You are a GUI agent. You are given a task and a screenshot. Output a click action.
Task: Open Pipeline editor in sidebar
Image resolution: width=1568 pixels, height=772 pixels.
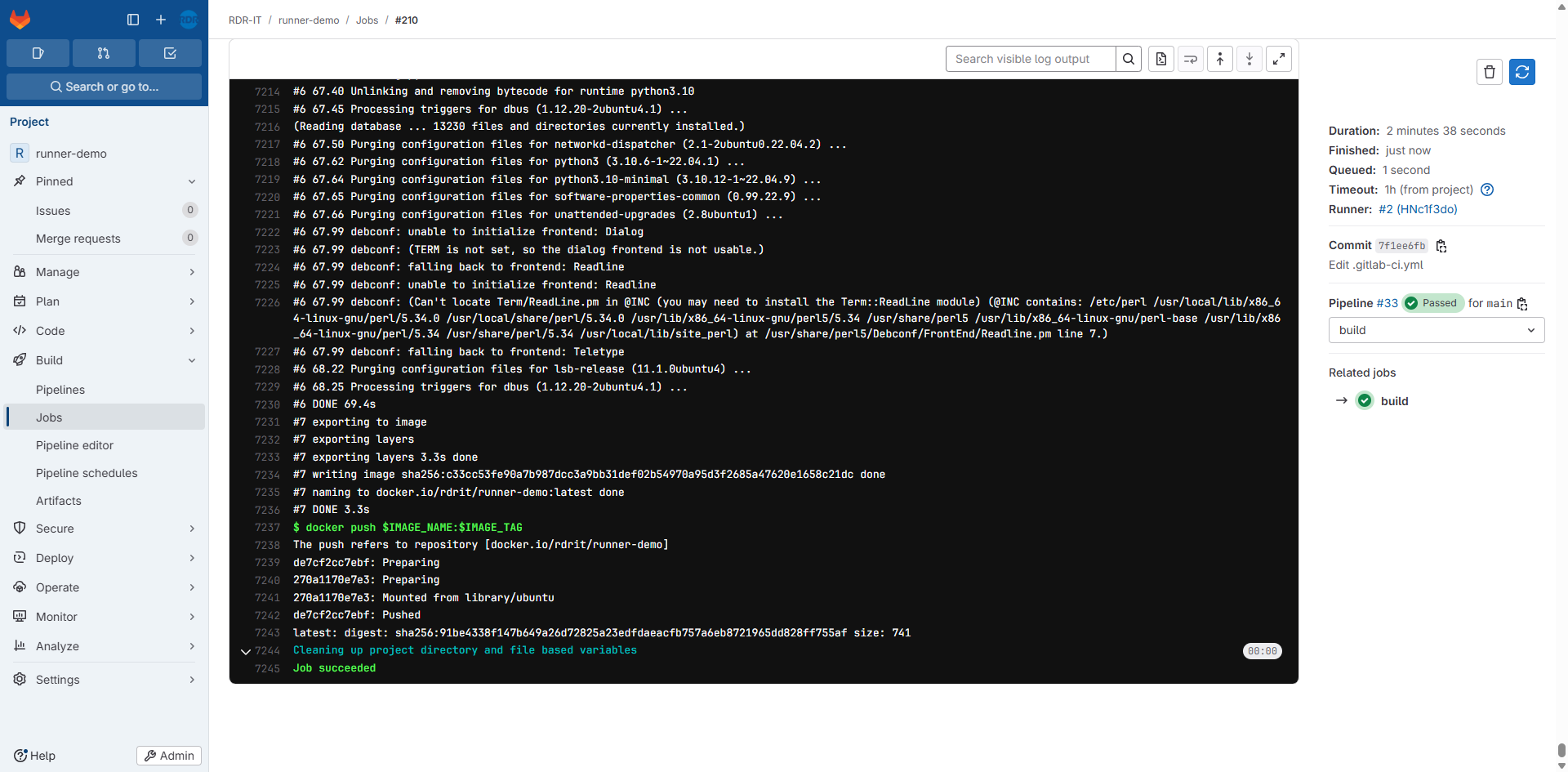74,445
